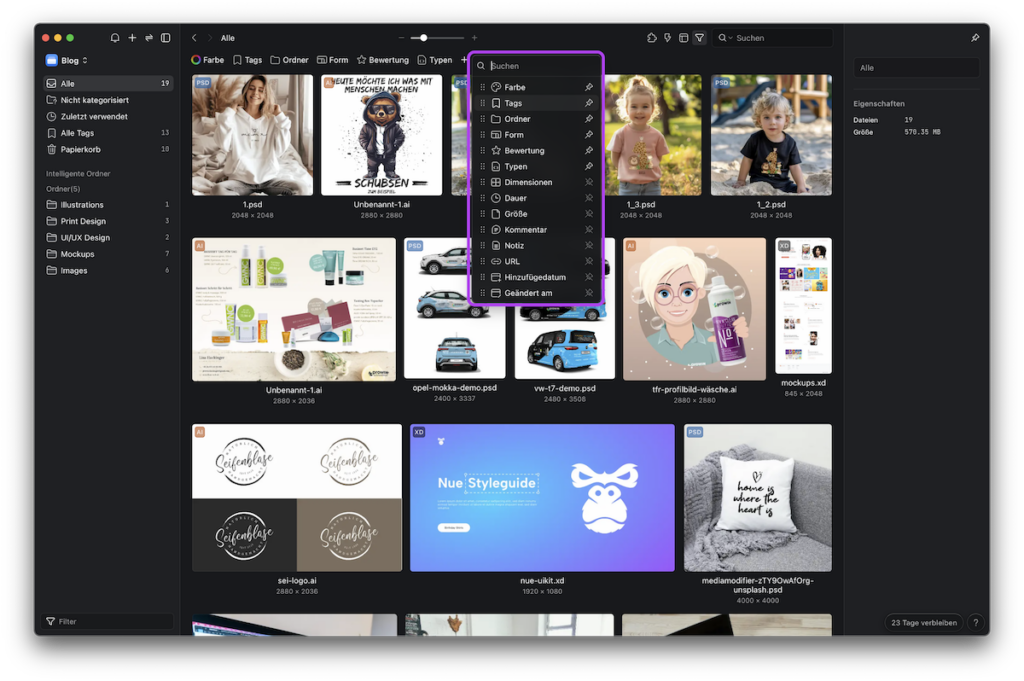The height and width of the screenshot is (681, 1024).
Task: Open the Bewertung filter in the filter bar
Action: pyautogui.click(x=383, y=60)
